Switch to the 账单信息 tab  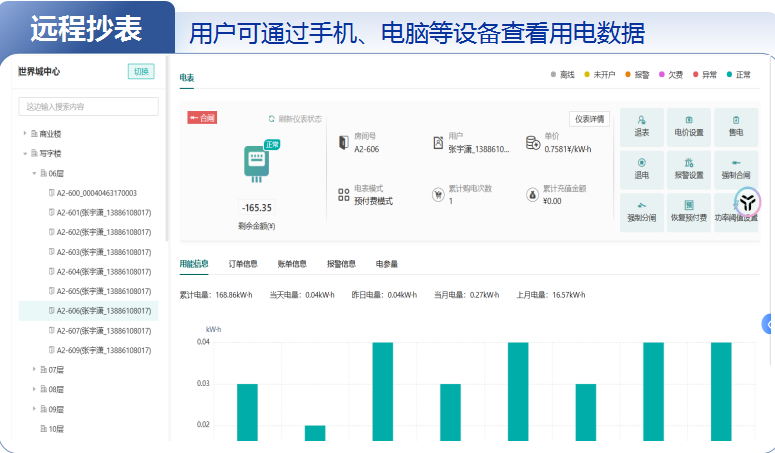[292, 264]
